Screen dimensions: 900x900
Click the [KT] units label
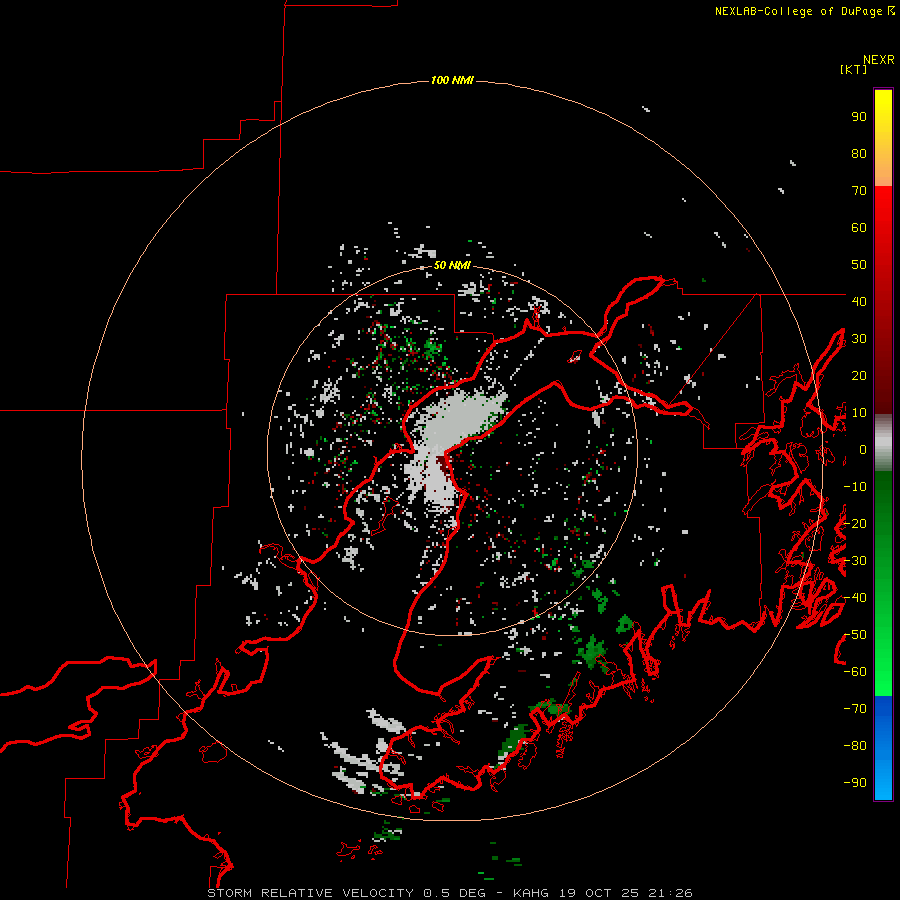(853, 69)
